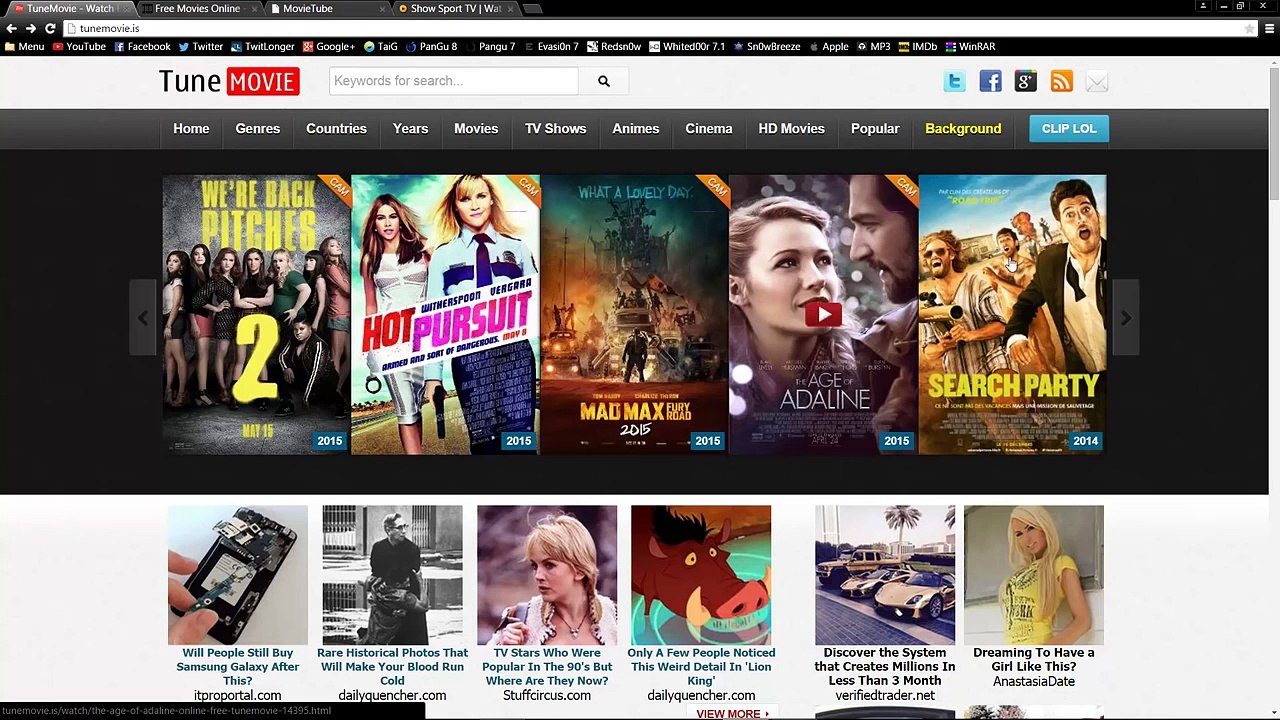Open Rare Historical Photos ad link
This screenshot has width=1280, height=720.
tap(392, 667)
